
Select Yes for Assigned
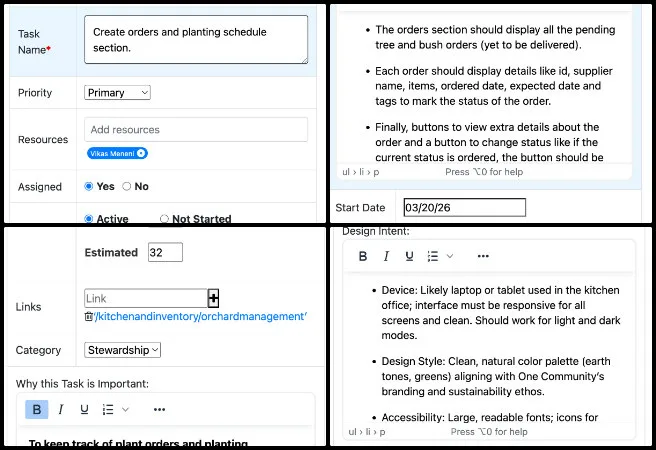click(x=90, y=186)
